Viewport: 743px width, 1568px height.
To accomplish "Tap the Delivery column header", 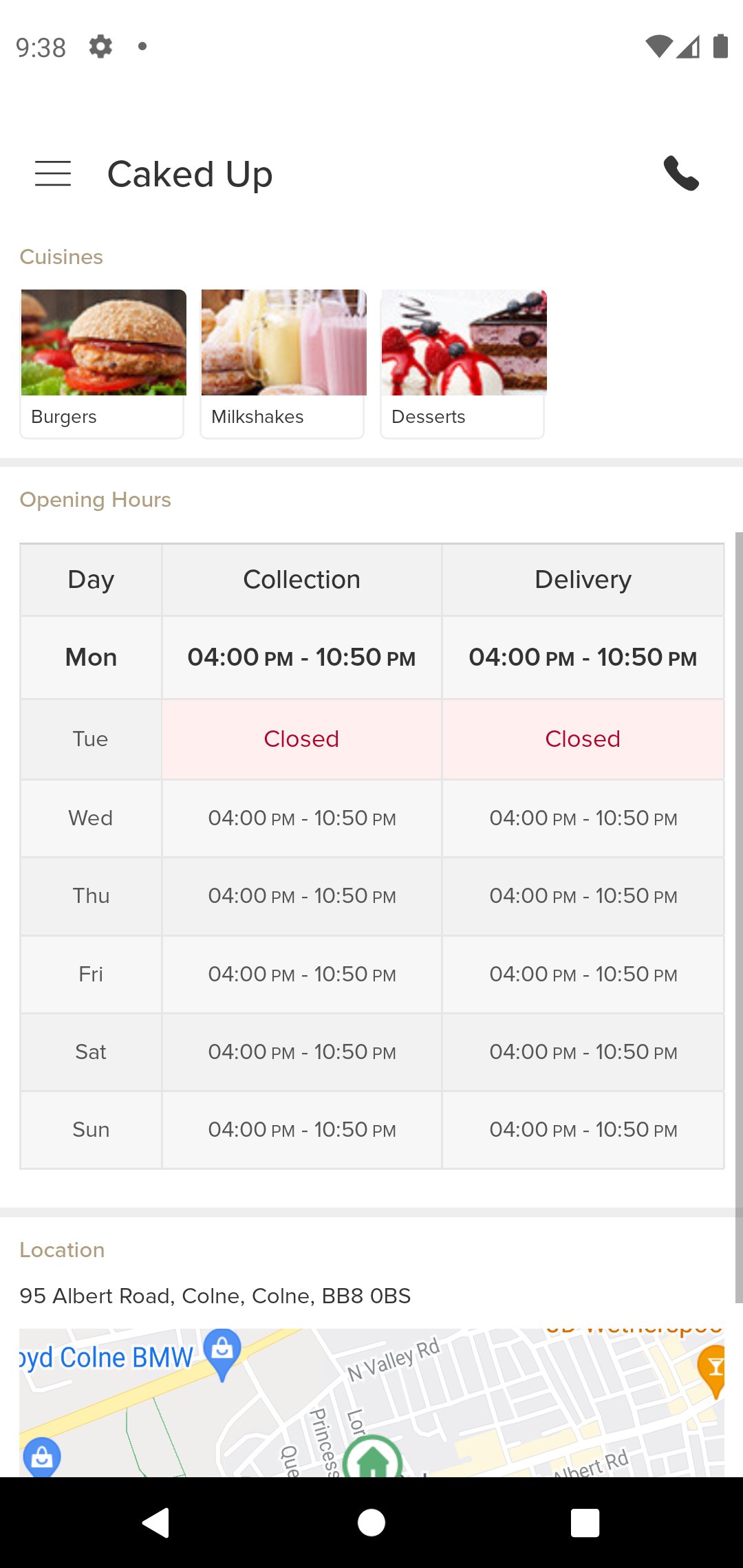I will click(x=583, y=580).
